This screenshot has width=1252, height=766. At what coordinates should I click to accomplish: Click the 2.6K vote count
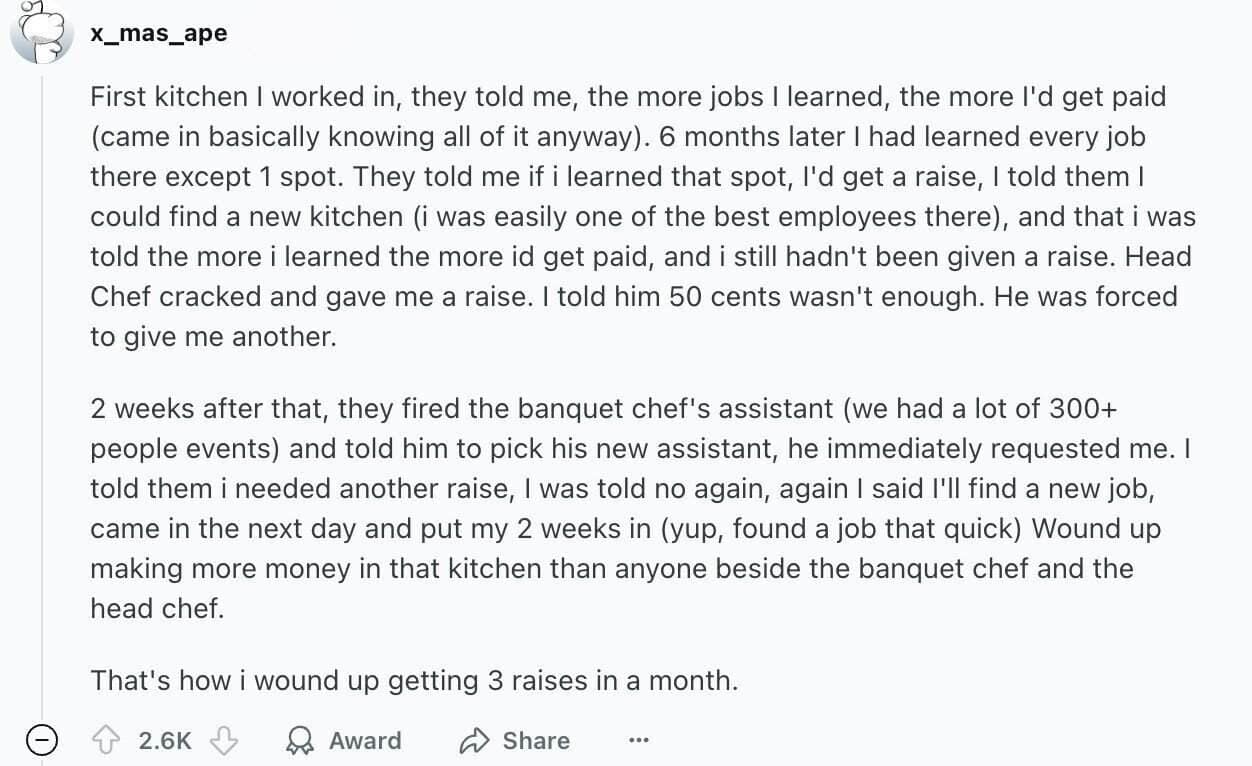(x=165, y=741)
